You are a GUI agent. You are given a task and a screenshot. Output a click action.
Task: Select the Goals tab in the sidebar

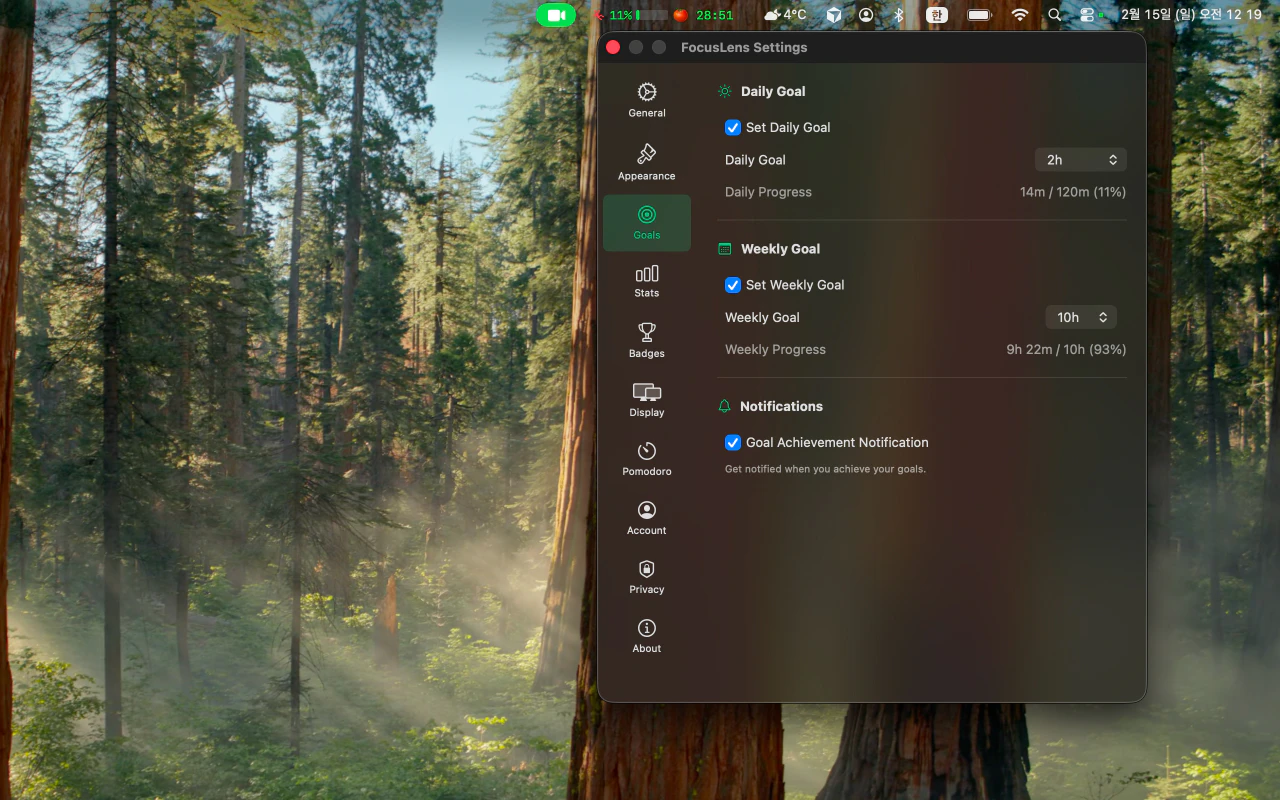pos(647,222)
